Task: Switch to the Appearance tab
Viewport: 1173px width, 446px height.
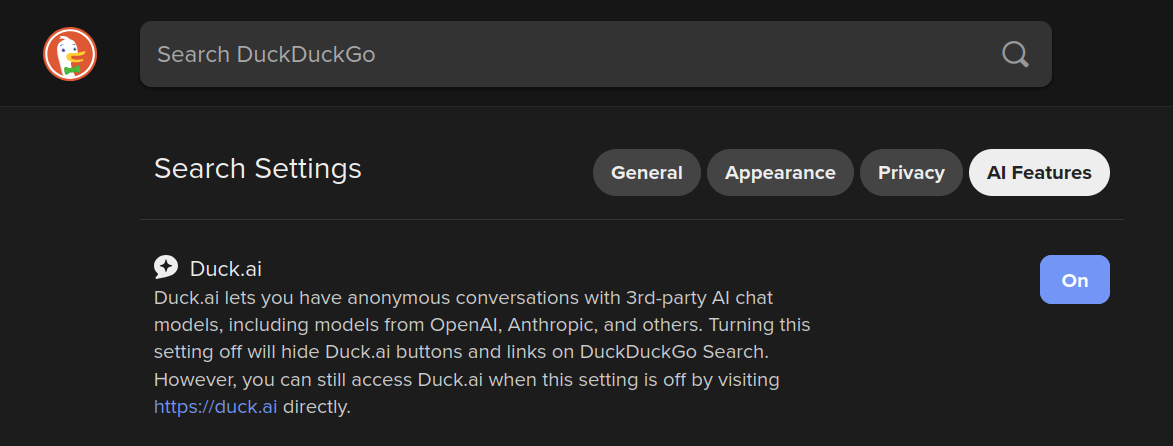Action: pos(780,173)
